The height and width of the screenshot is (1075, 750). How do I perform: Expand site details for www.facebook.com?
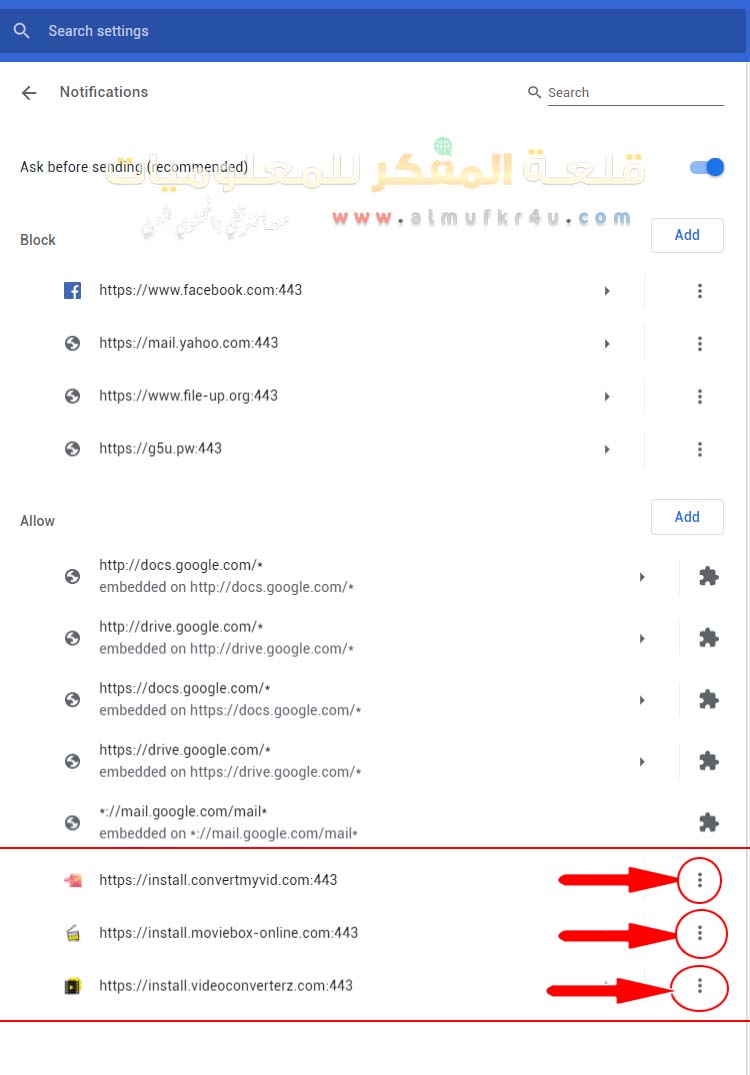[x=607, y=291]
